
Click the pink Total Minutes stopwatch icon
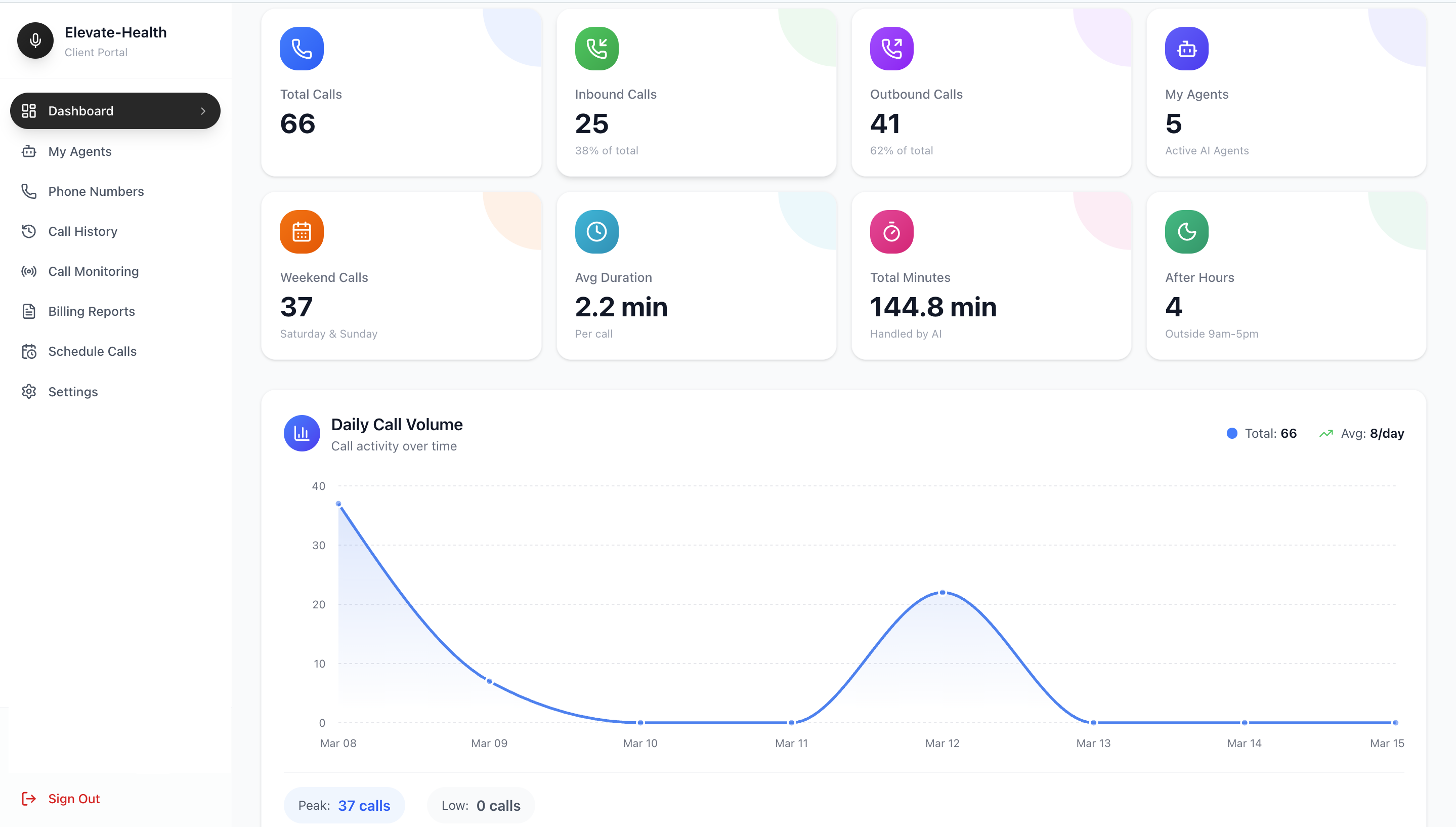(891, 231)
